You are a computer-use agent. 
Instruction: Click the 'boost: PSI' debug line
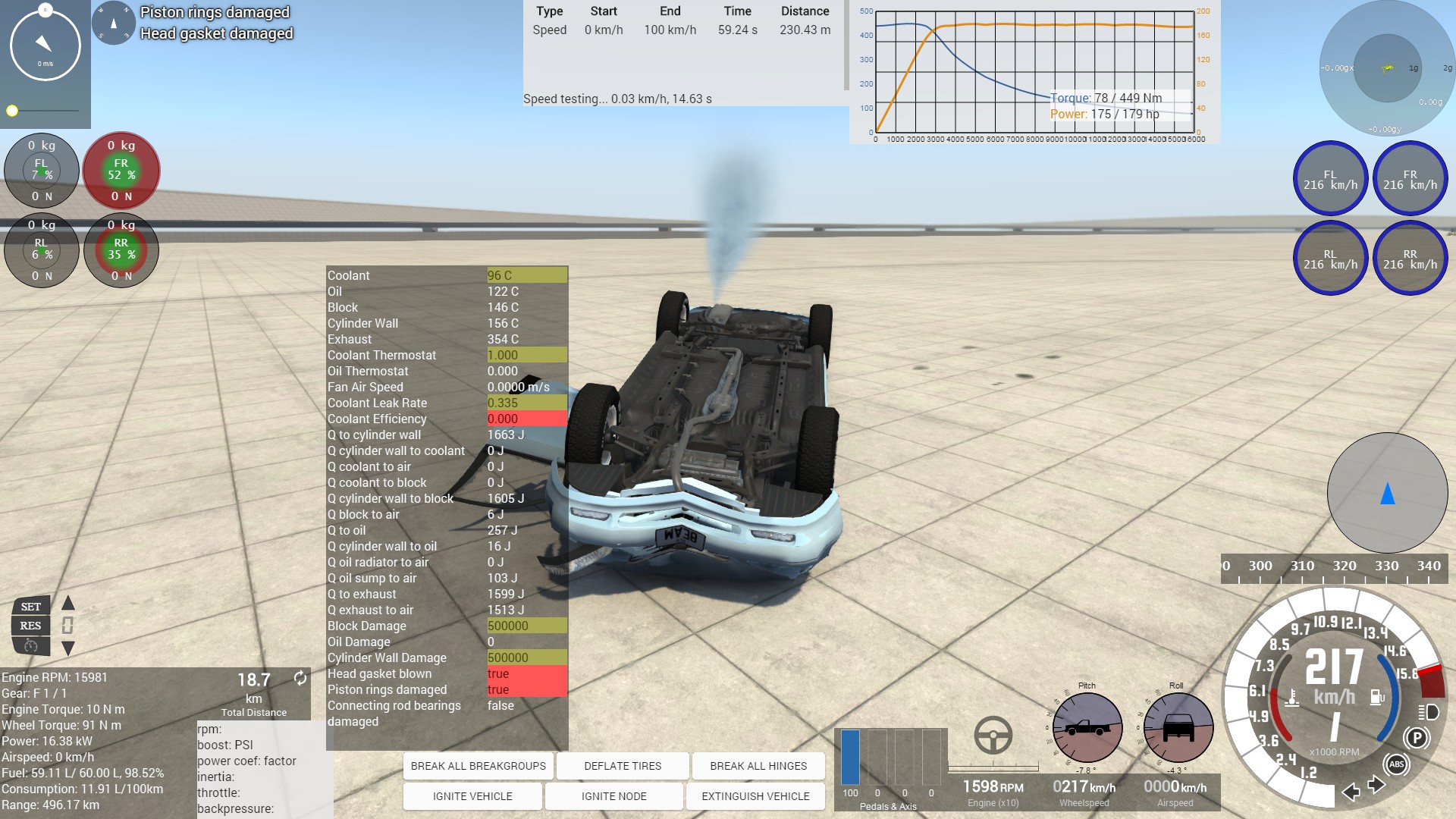pyautogui.click(x=225, y=745)
